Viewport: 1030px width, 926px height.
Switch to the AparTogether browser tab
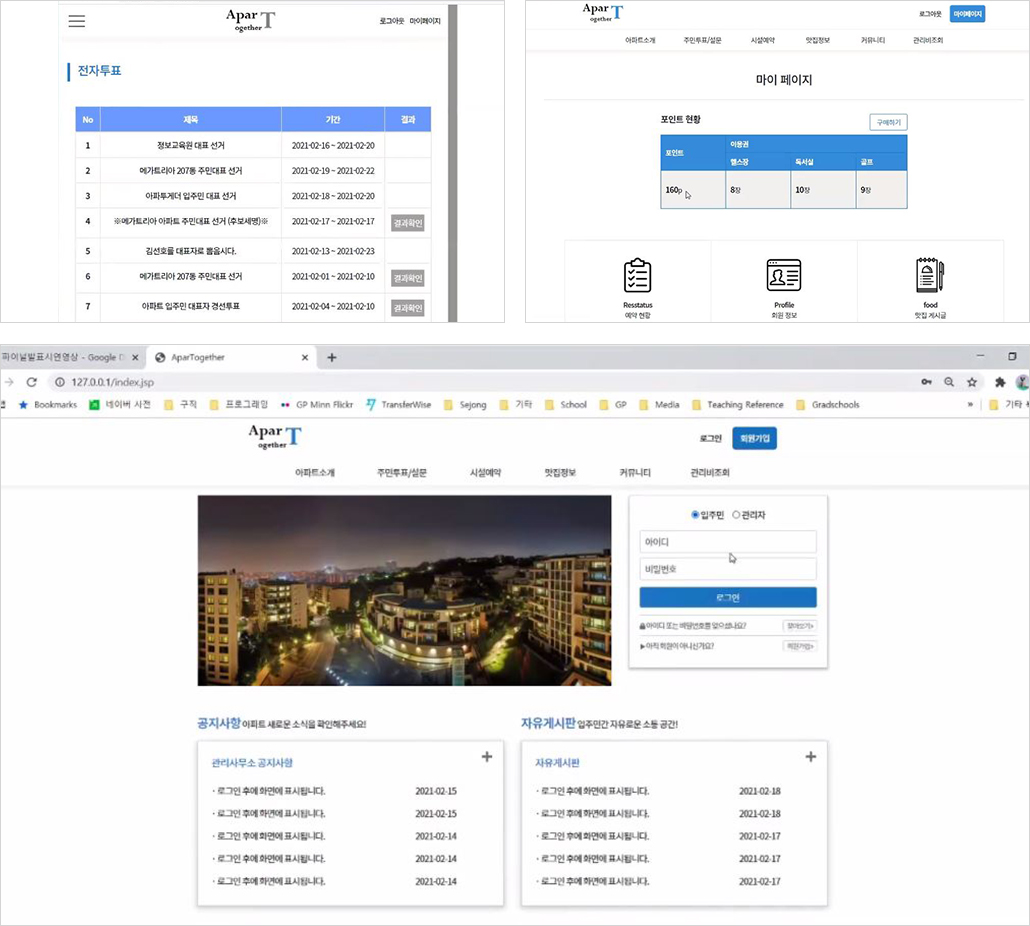[x=231, y=357]
